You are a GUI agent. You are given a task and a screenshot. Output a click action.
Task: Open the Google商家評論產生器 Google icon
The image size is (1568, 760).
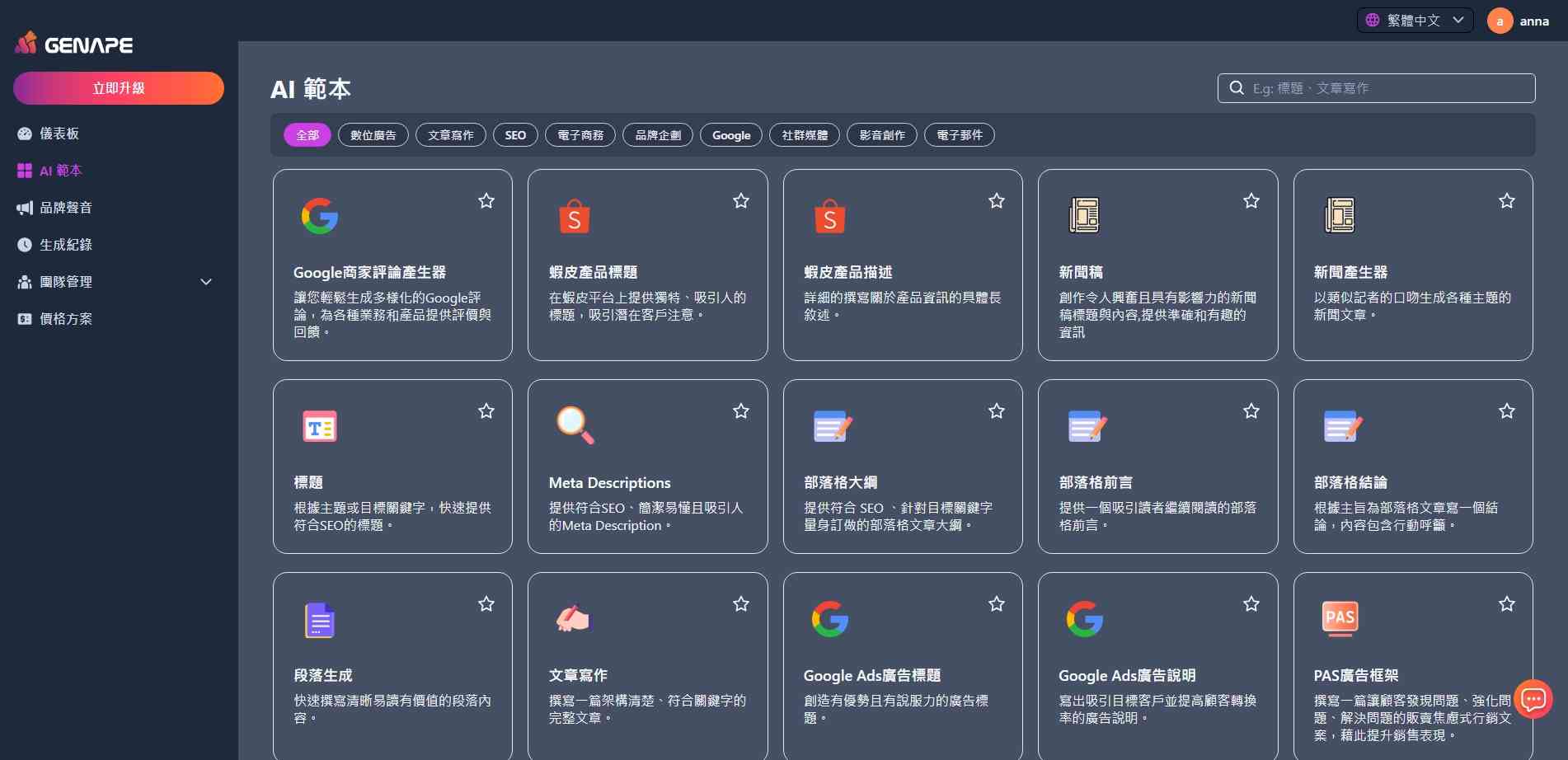319,216
